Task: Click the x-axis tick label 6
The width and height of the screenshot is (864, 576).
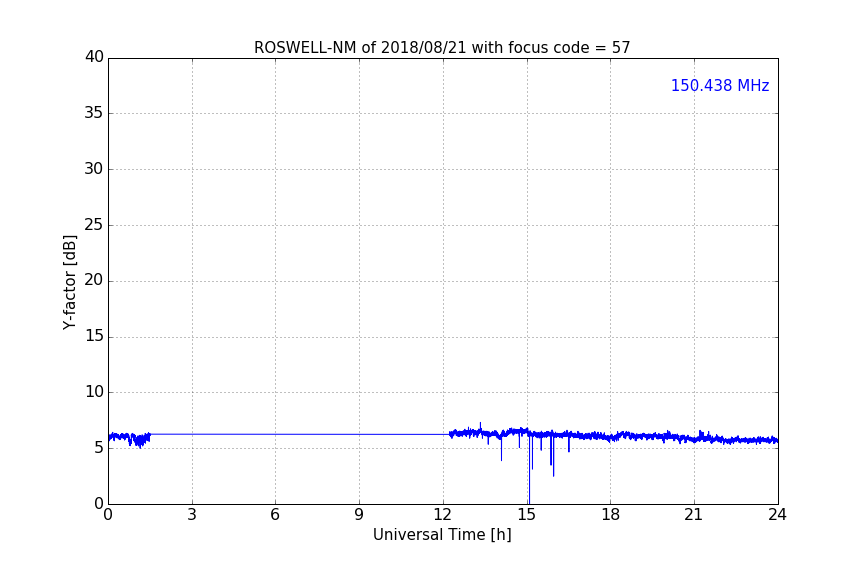Action: click(x=275, y=515)
